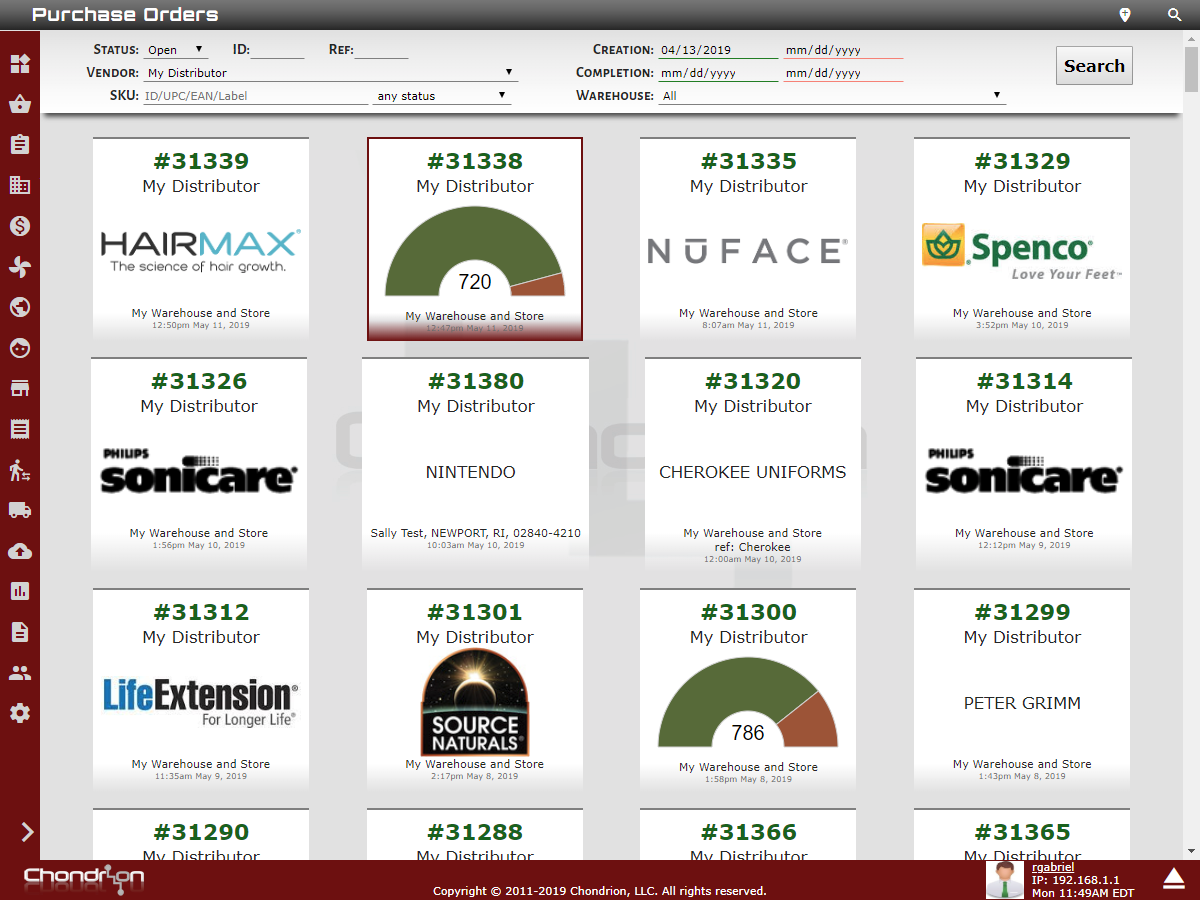Click the add location pin icon

[1125, 15]
